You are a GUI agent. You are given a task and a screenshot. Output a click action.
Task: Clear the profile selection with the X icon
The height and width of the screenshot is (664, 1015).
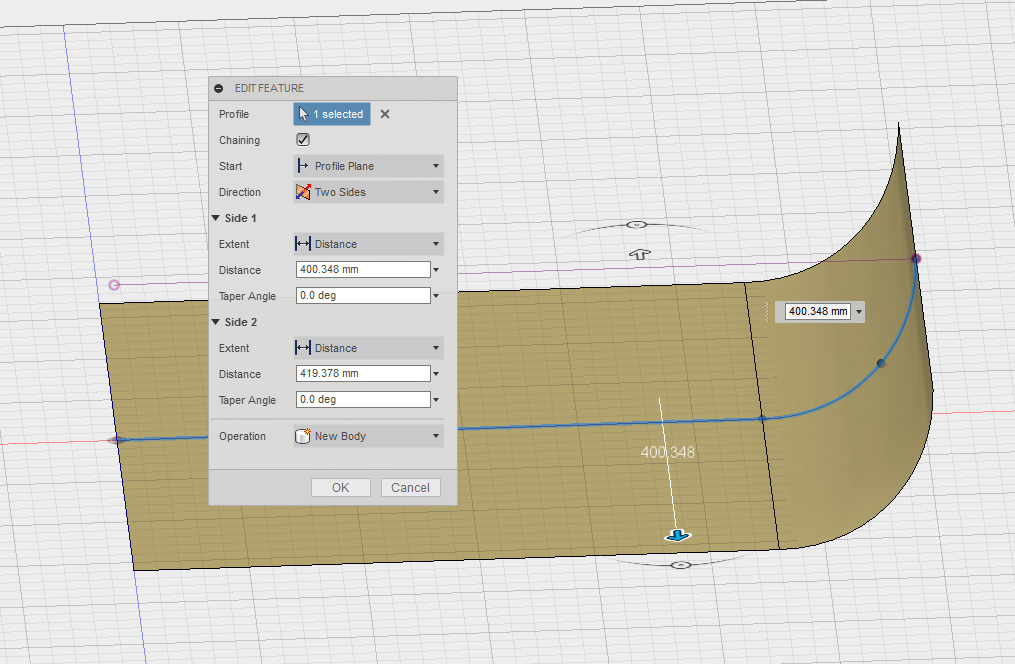tap(385, 114)
